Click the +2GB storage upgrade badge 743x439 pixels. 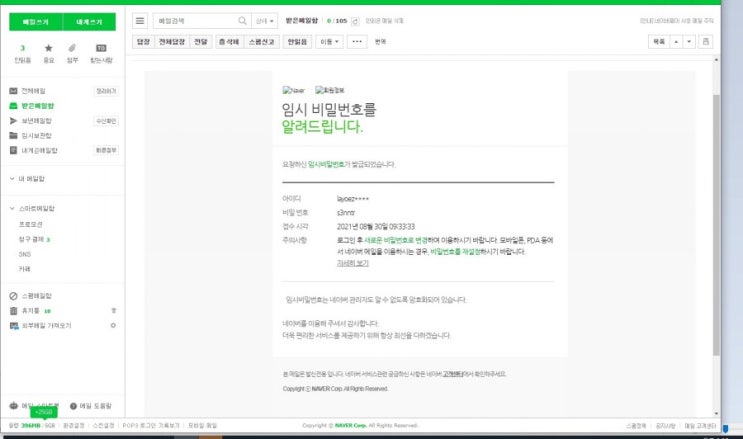click(44, 412)
